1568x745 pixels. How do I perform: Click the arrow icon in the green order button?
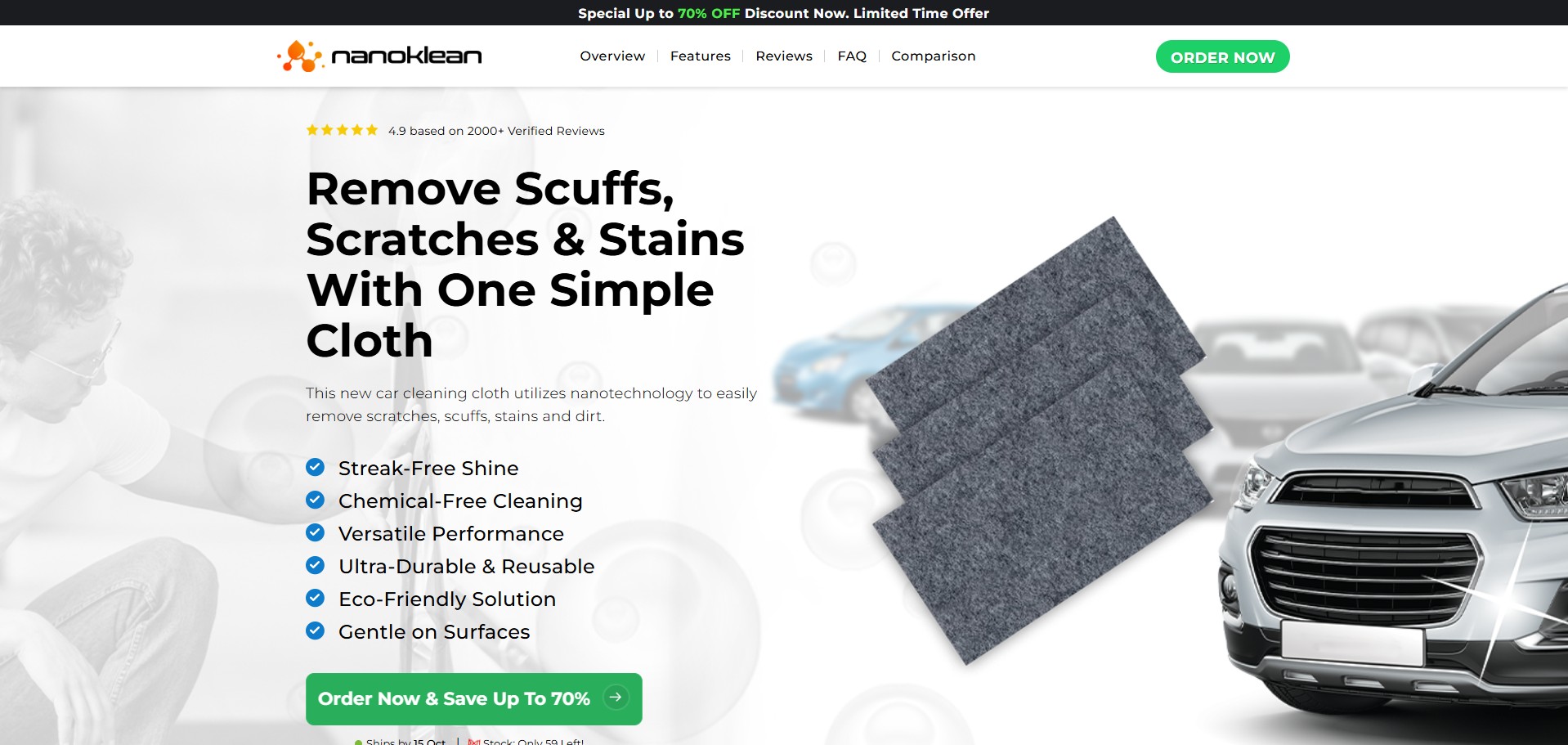point(616,697)
